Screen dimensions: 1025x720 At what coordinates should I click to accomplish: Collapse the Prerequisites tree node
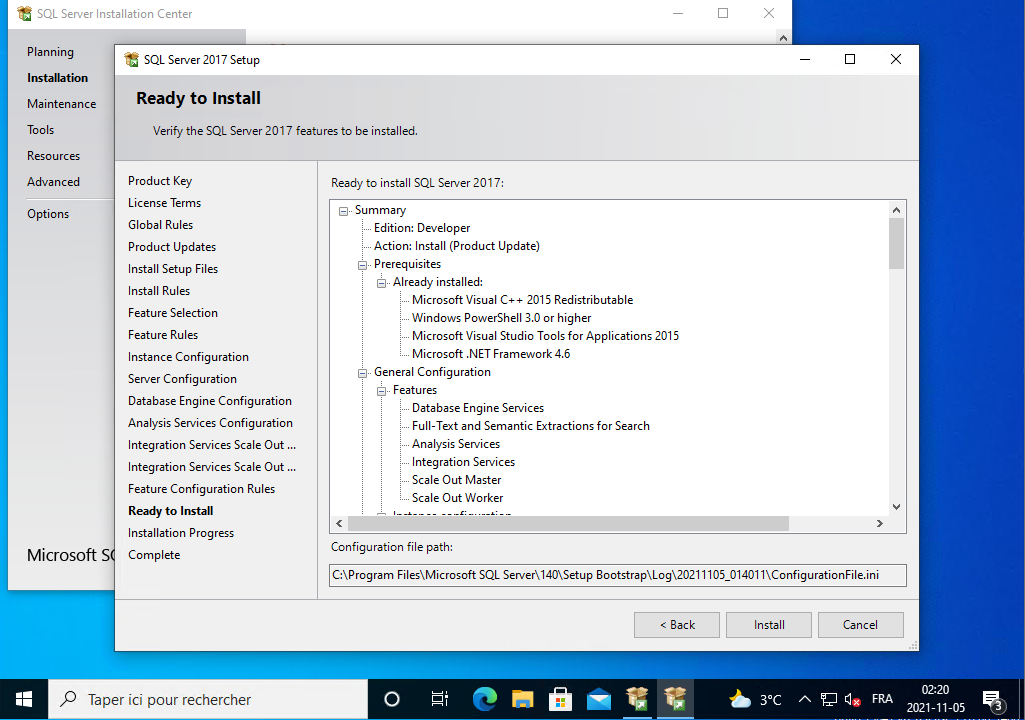pyautogui.click(x=363, y=265)
